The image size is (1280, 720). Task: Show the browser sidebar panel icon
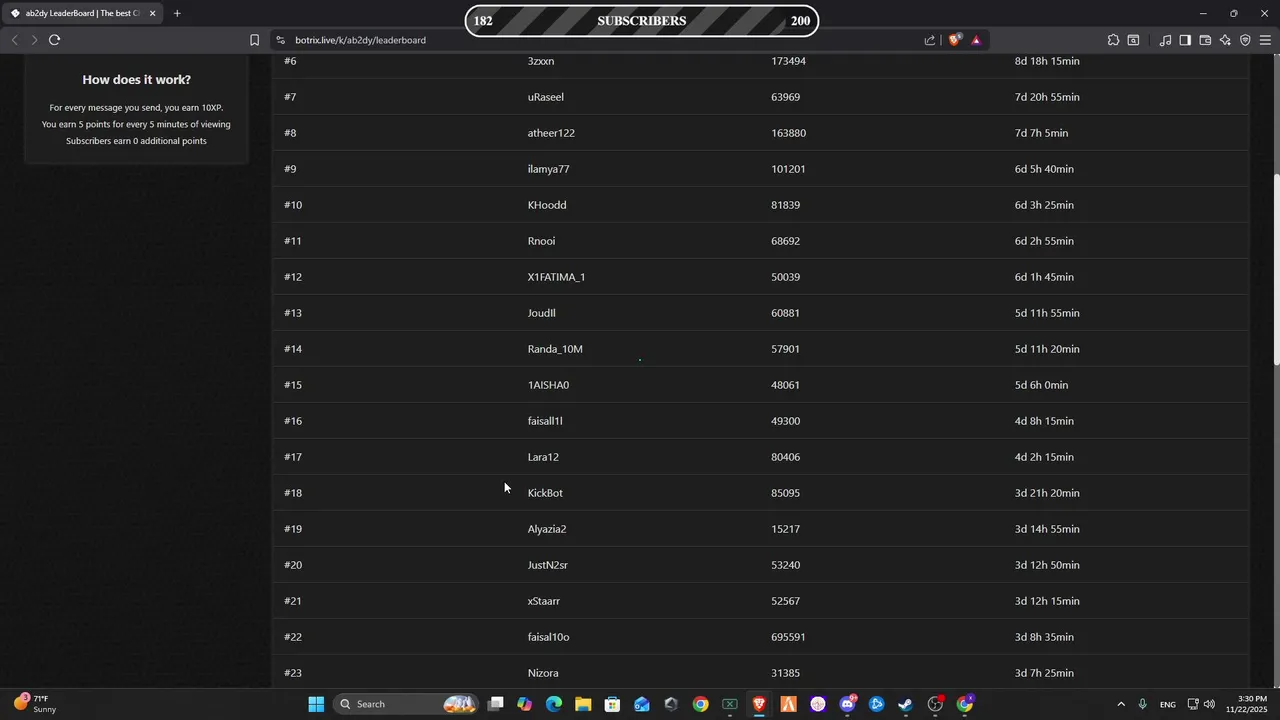1185,40
